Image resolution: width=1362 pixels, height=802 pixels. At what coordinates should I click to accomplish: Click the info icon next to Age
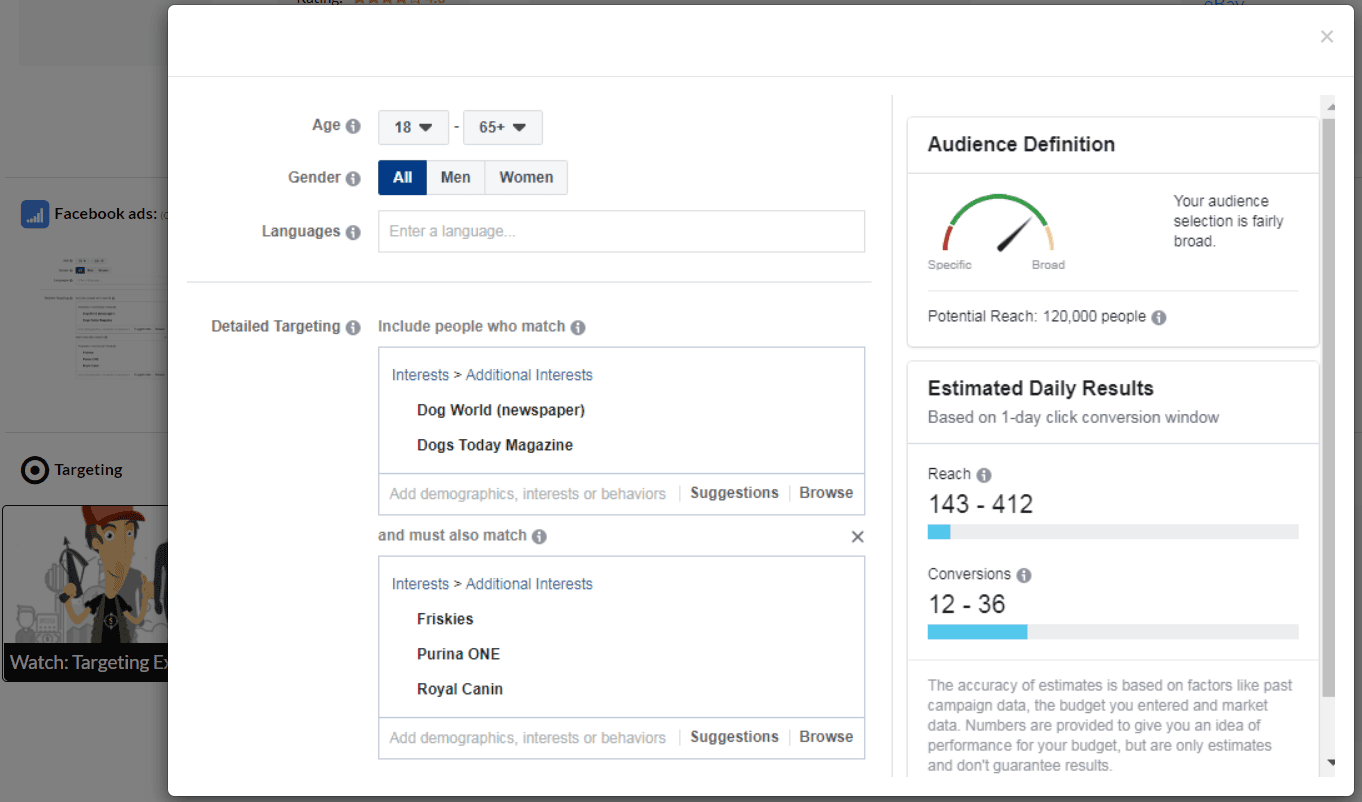click(x=353, y=126)
